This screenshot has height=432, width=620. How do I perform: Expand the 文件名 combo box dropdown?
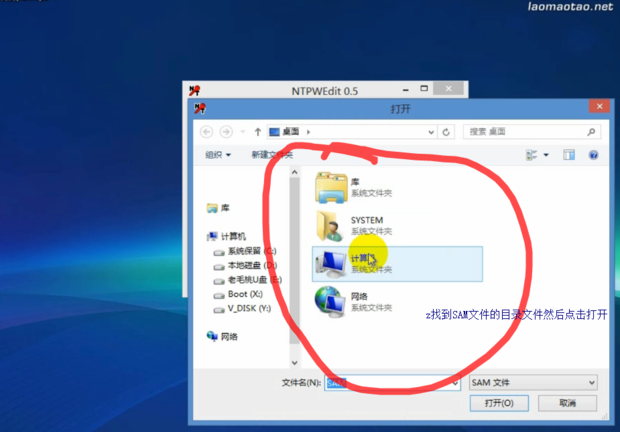455,383
